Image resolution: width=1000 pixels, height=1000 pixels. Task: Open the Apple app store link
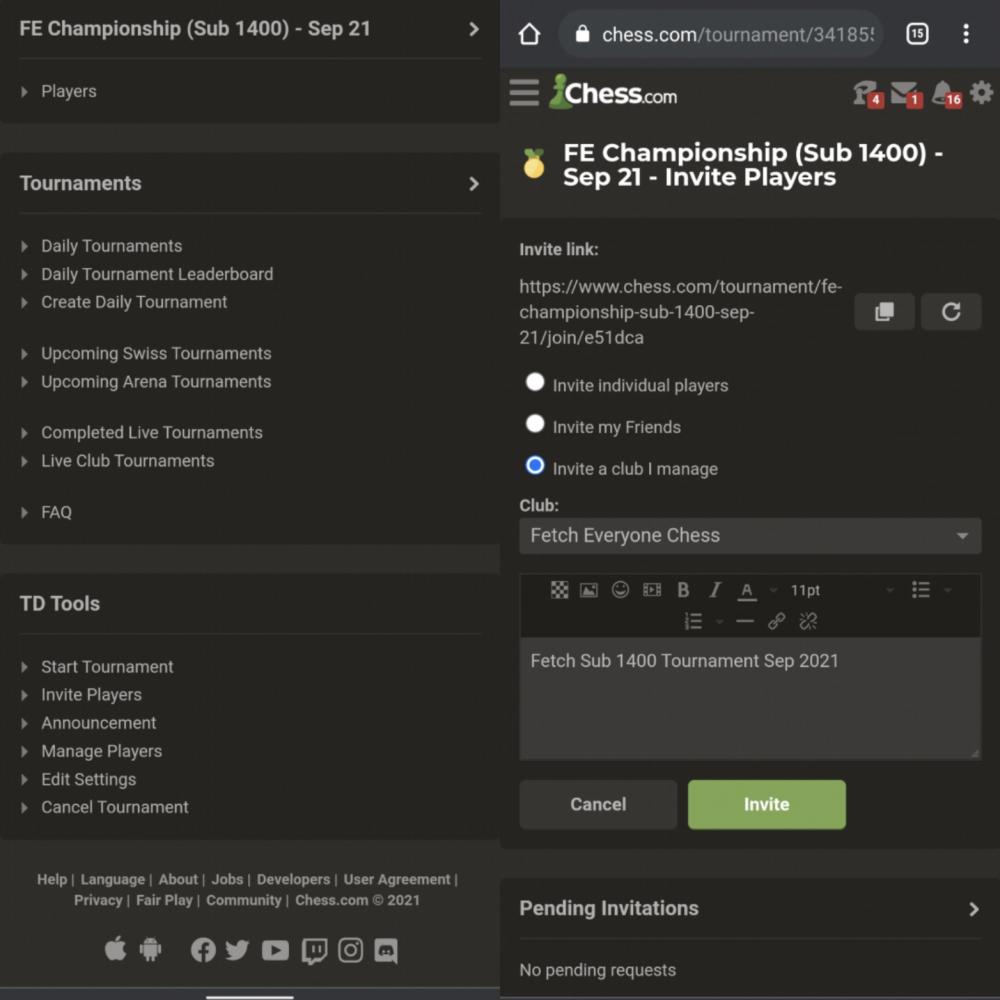tap(115, 950)
